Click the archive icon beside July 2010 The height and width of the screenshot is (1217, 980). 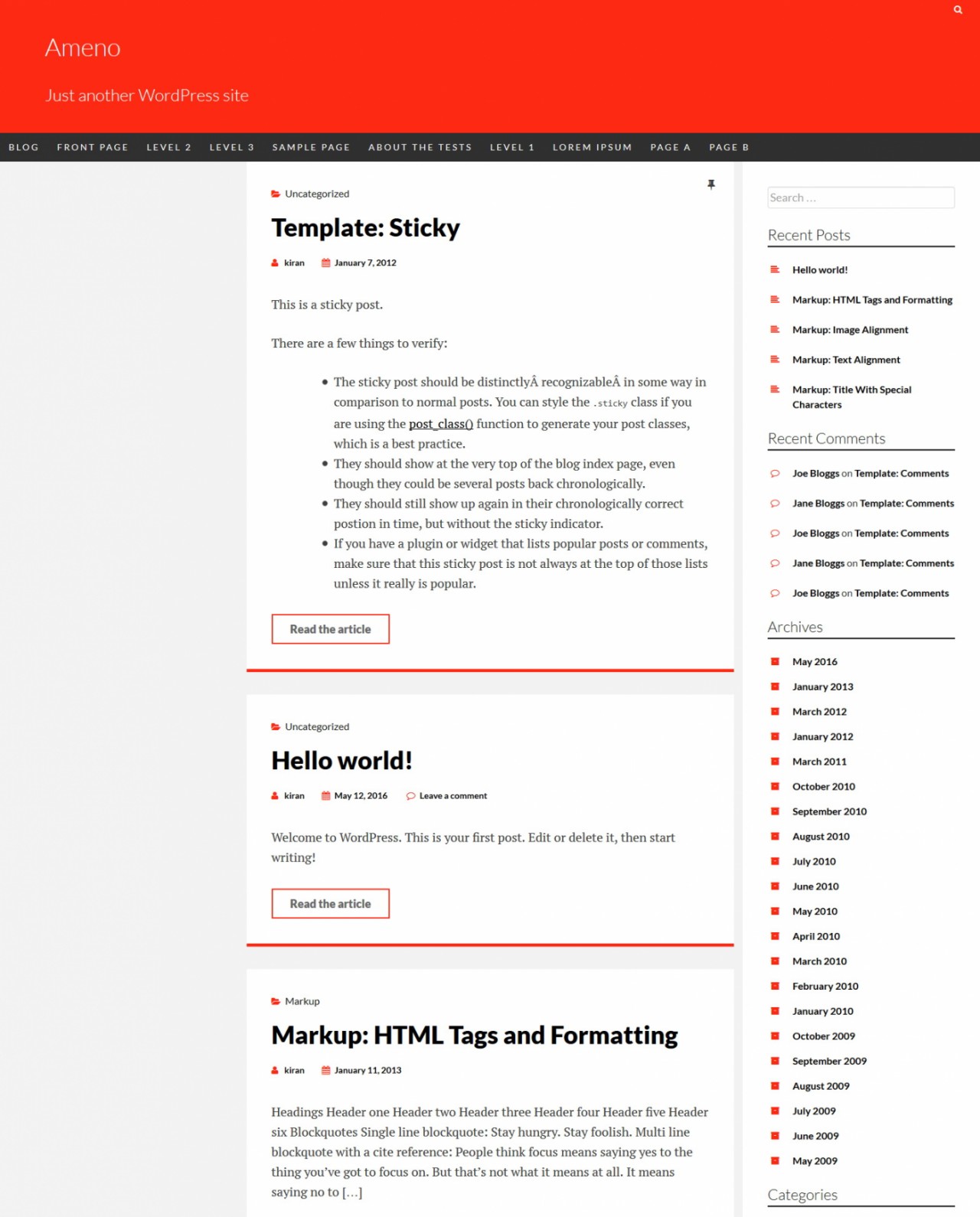[x=775, y=861]
